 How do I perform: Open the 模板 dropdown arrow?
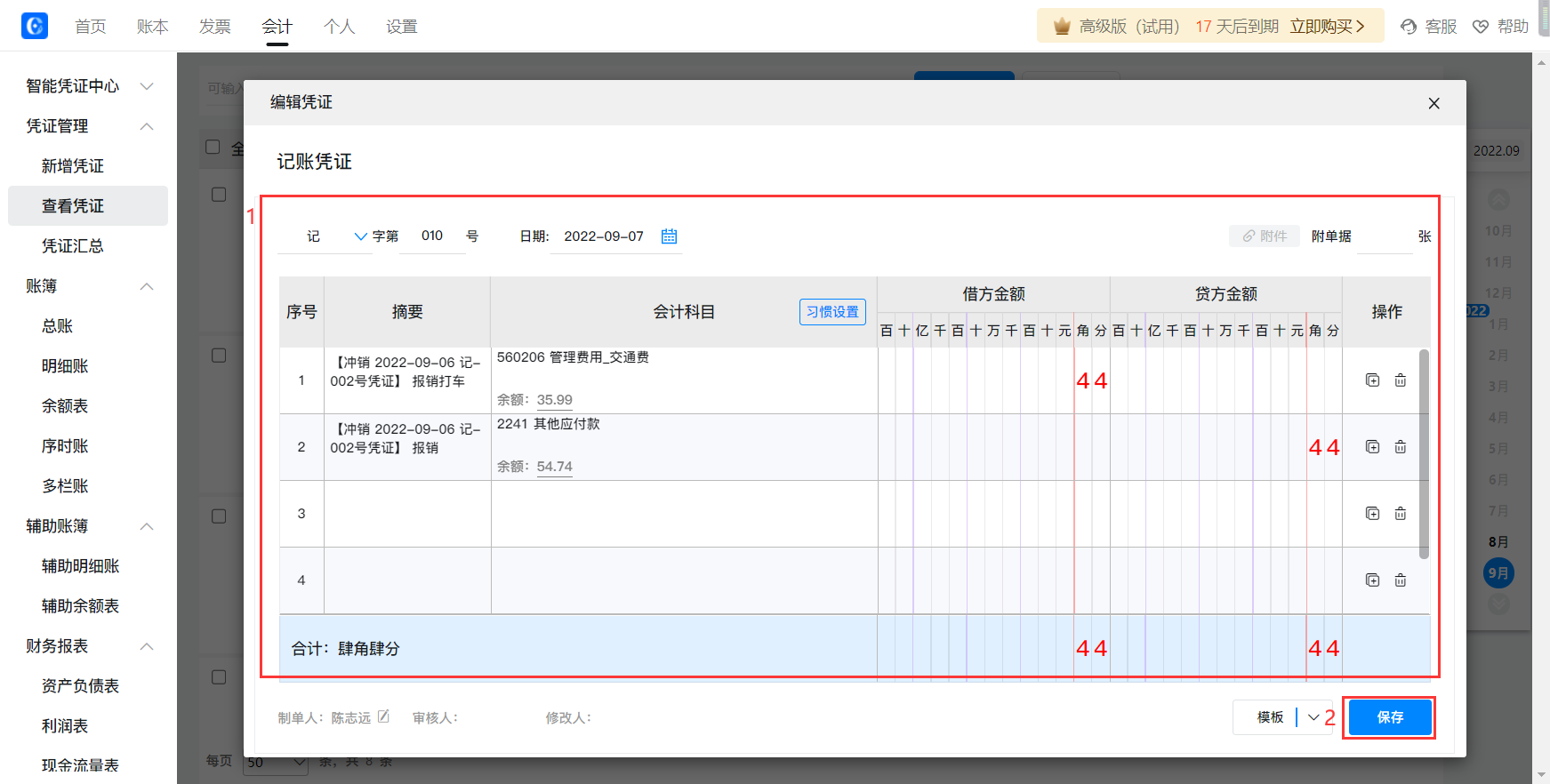(1313, 717)
